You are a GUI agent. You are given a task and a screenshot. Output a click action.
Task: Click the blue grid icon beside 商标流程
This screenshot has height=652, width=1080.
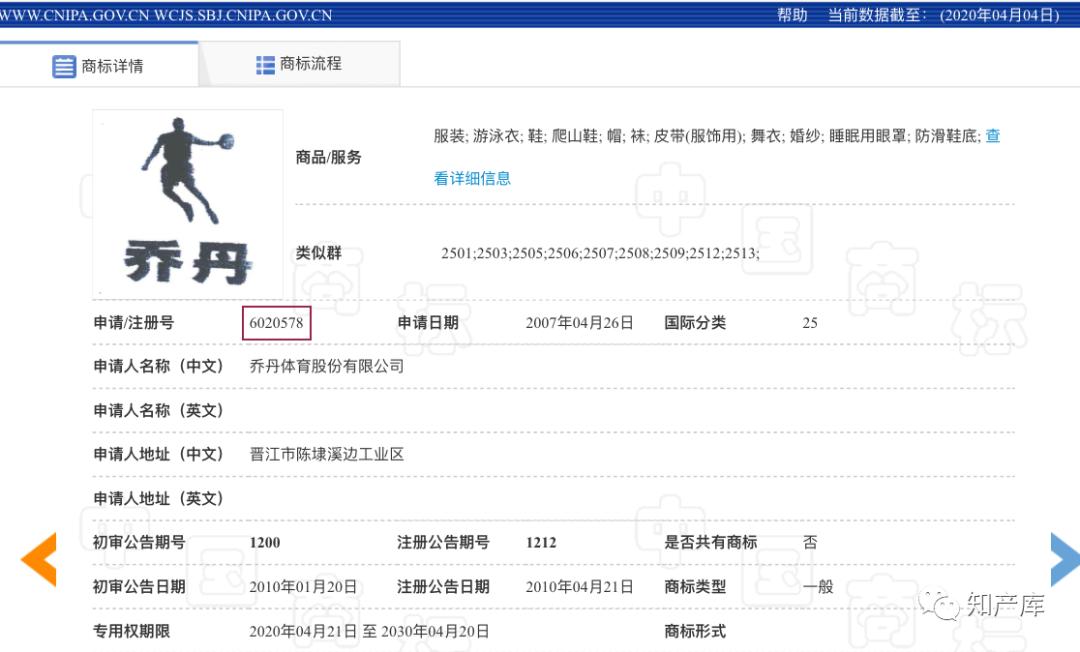(x=264, y=63)
